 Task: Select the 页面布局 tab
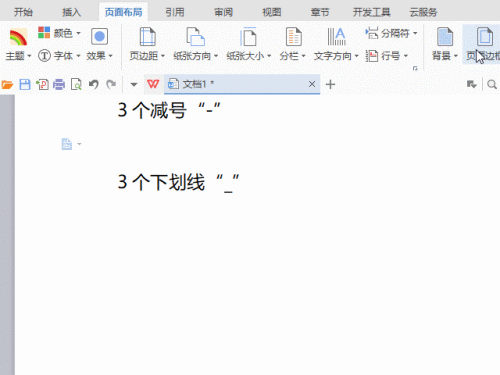tap(124, 12)
